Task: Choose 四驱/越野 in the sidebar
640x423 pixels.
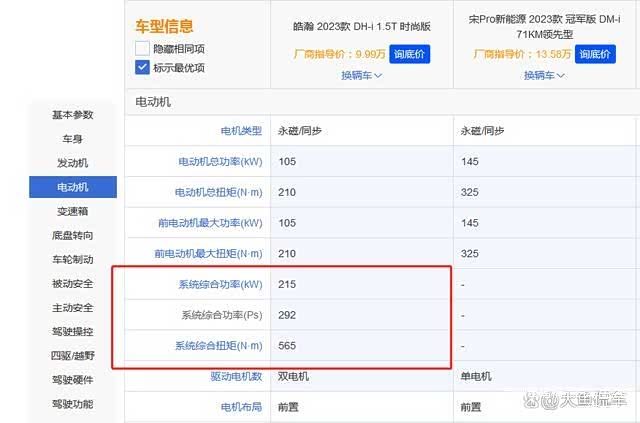Action: point(72,355)
